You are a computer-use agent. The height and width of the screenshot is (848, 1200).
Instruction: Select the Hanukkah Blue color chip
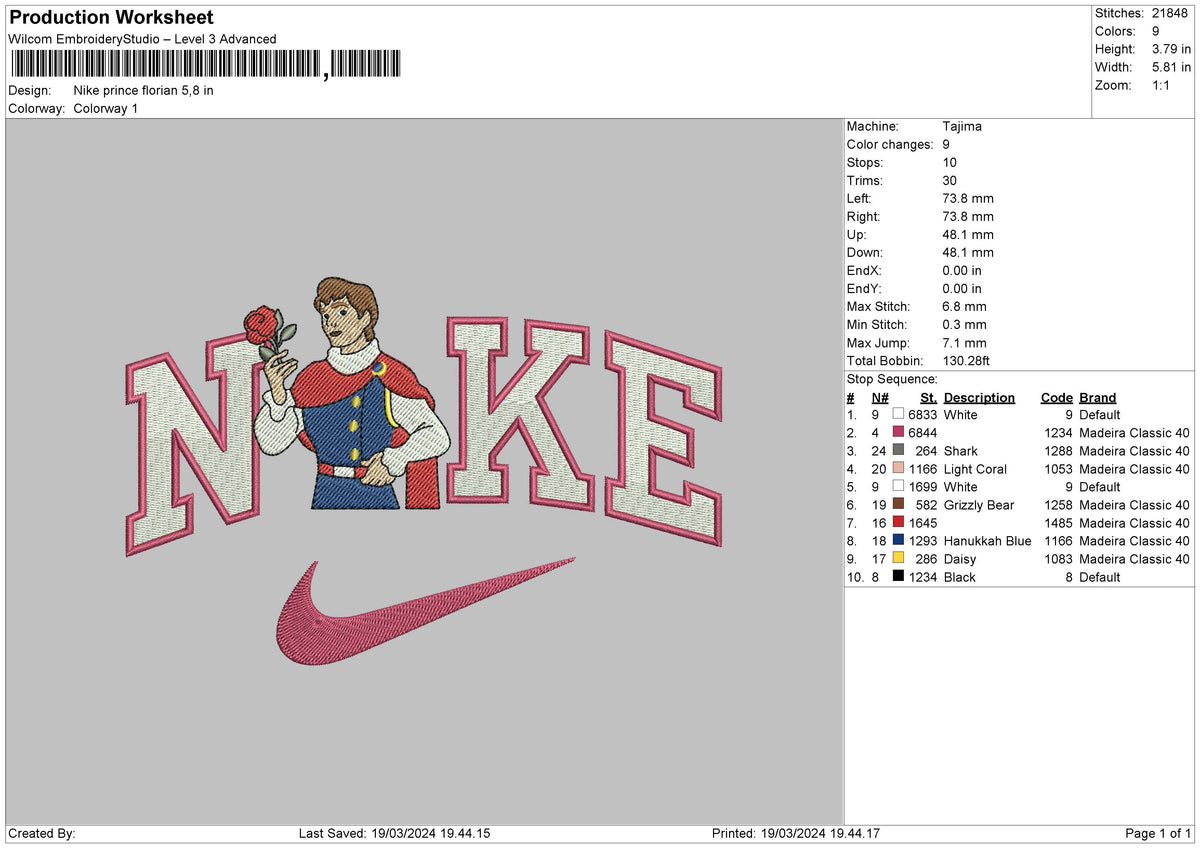click(x=899, y=541)
